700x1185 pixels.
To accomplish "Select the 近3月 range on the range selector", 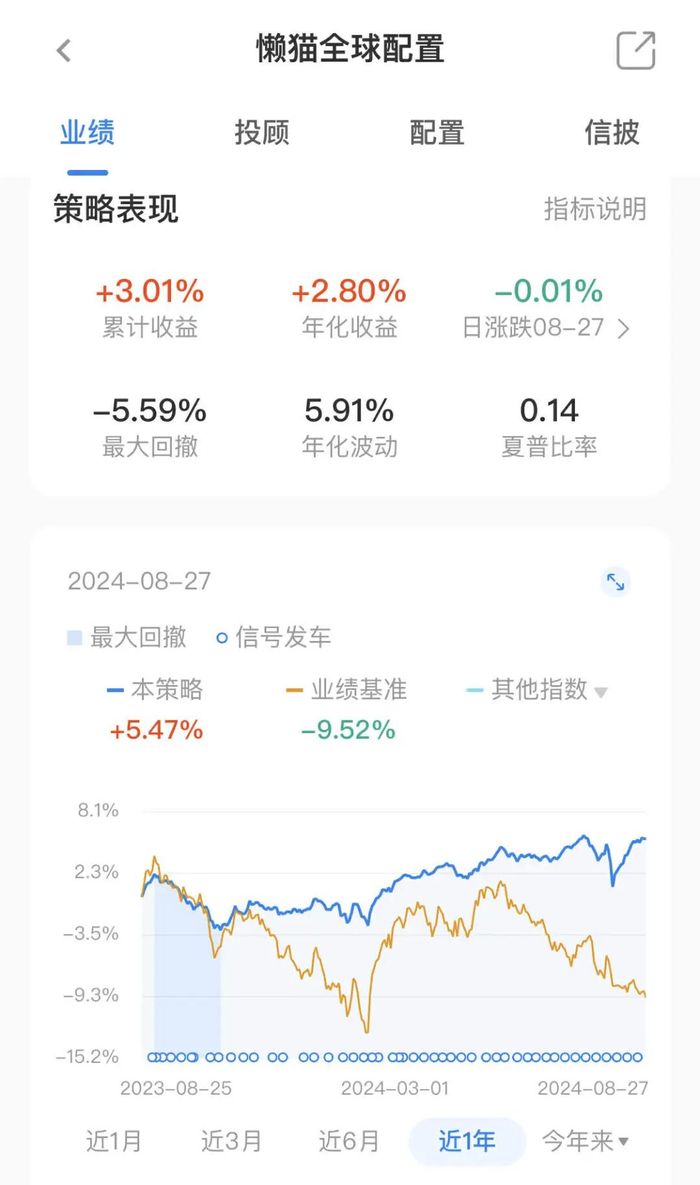I will 232,1141.
